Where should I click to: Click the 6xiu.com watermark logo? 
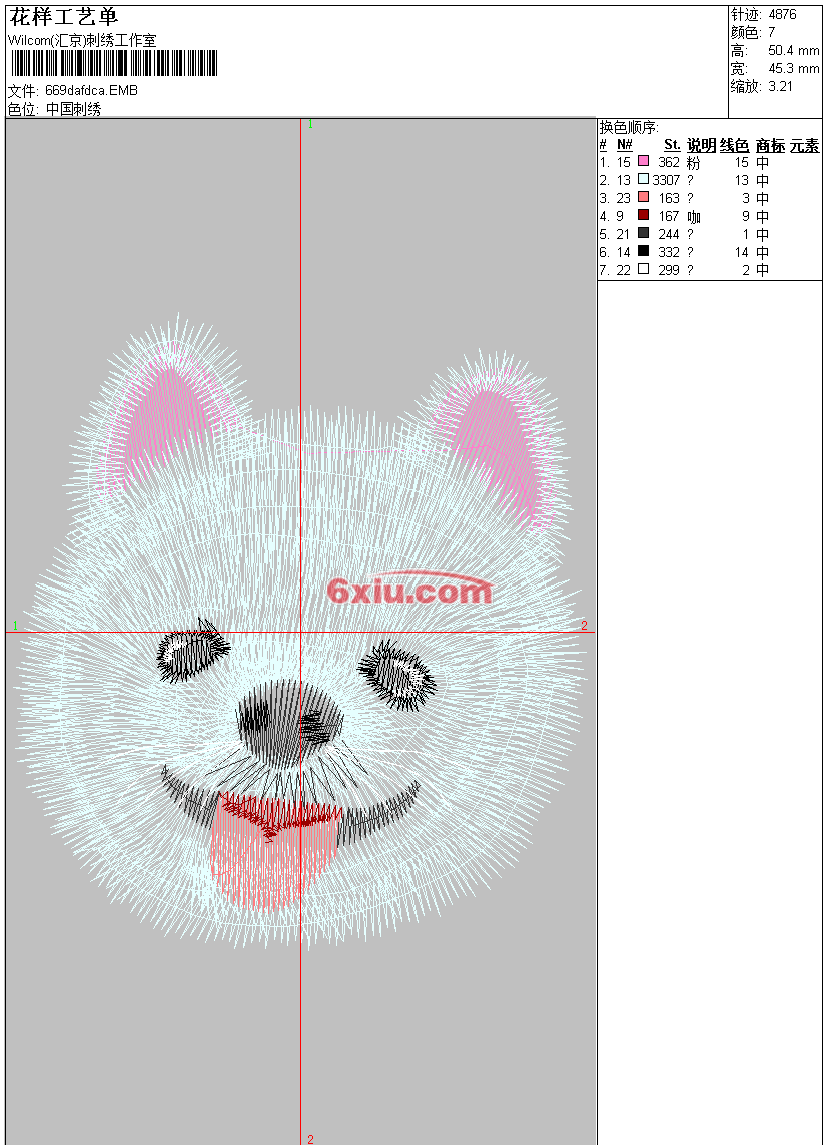(409, 591)
